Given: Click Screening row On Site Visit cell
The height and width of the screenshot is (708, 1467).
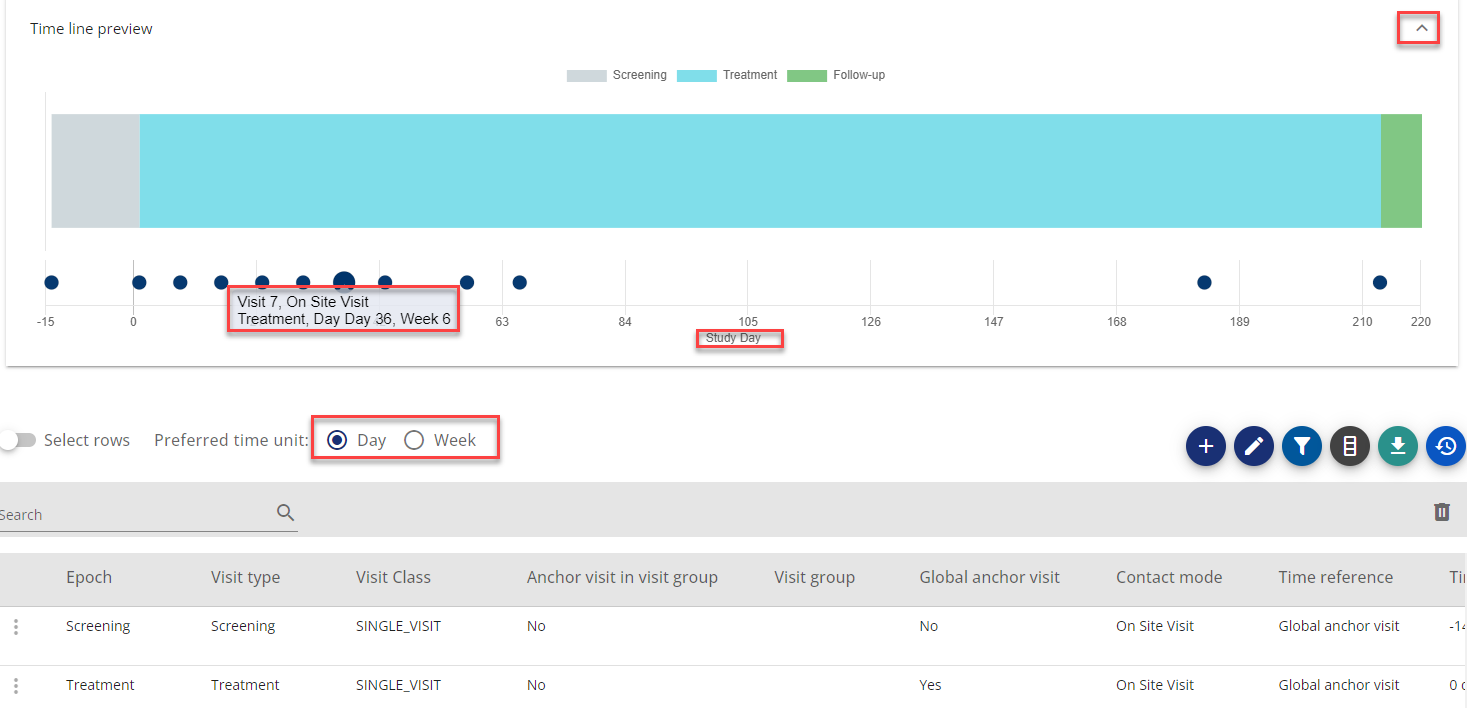Looking at the screenshot, I should point(1155,627).
